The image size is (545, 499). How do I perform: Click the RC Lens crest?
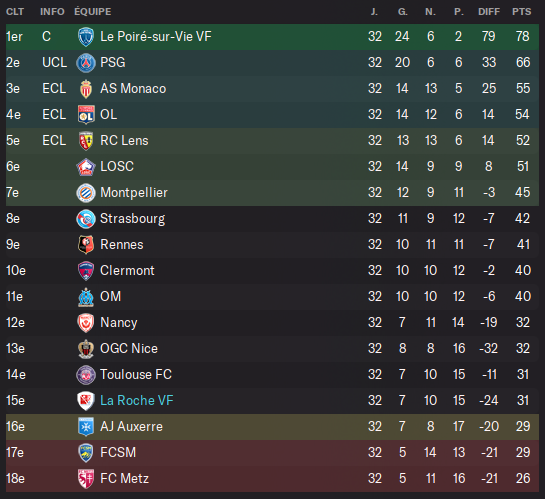tap(86, 141)
